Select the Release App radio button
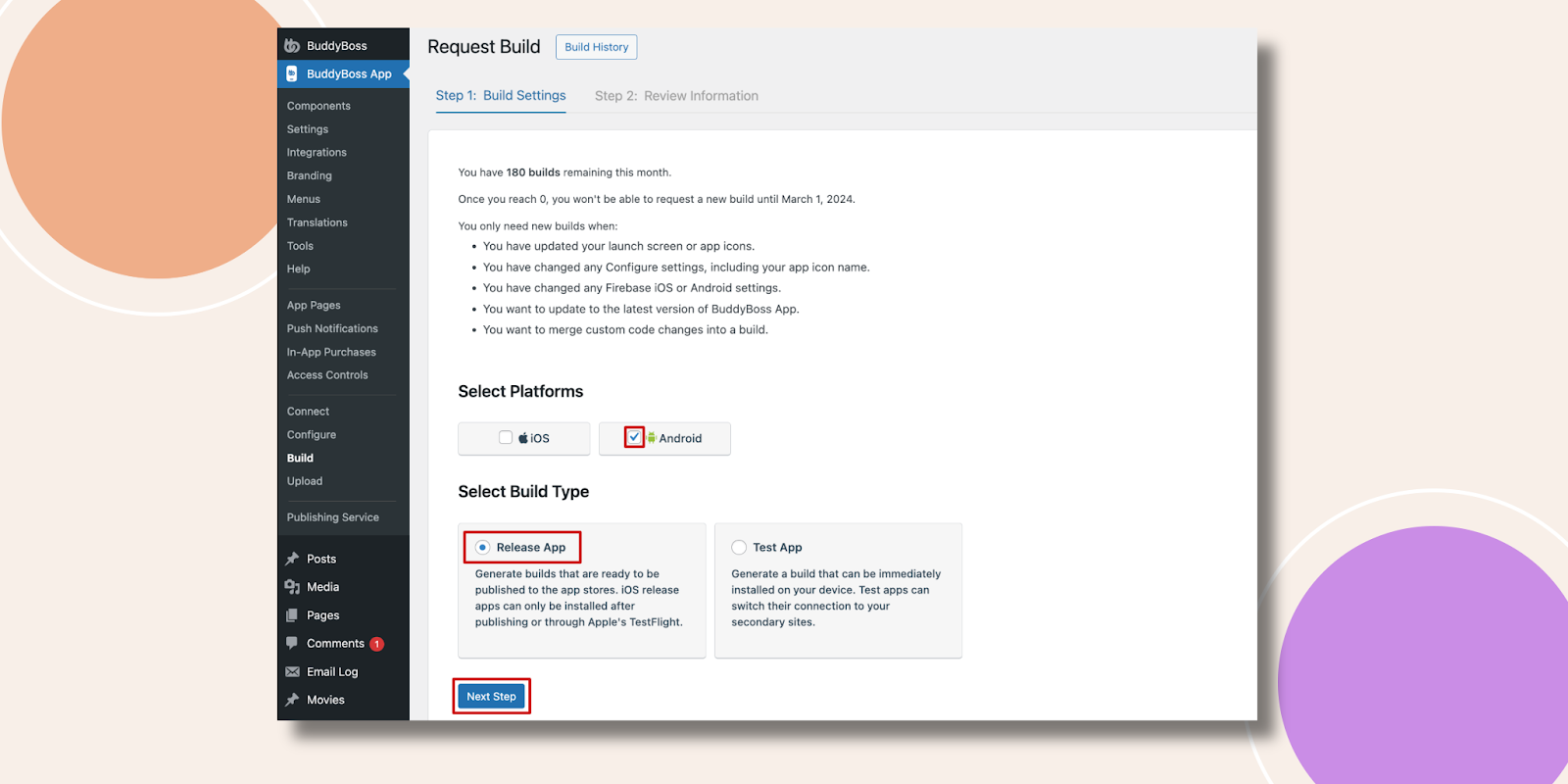Viewport: 1568px width, 784px height. tap(483, 547)
